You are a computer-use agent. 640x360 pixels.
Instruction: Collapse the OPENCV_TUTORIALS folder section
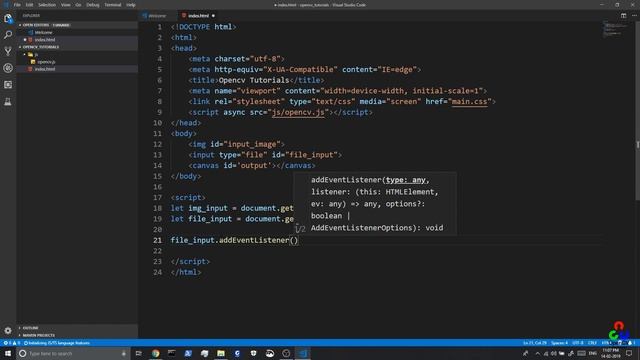[x=78, y=47]
